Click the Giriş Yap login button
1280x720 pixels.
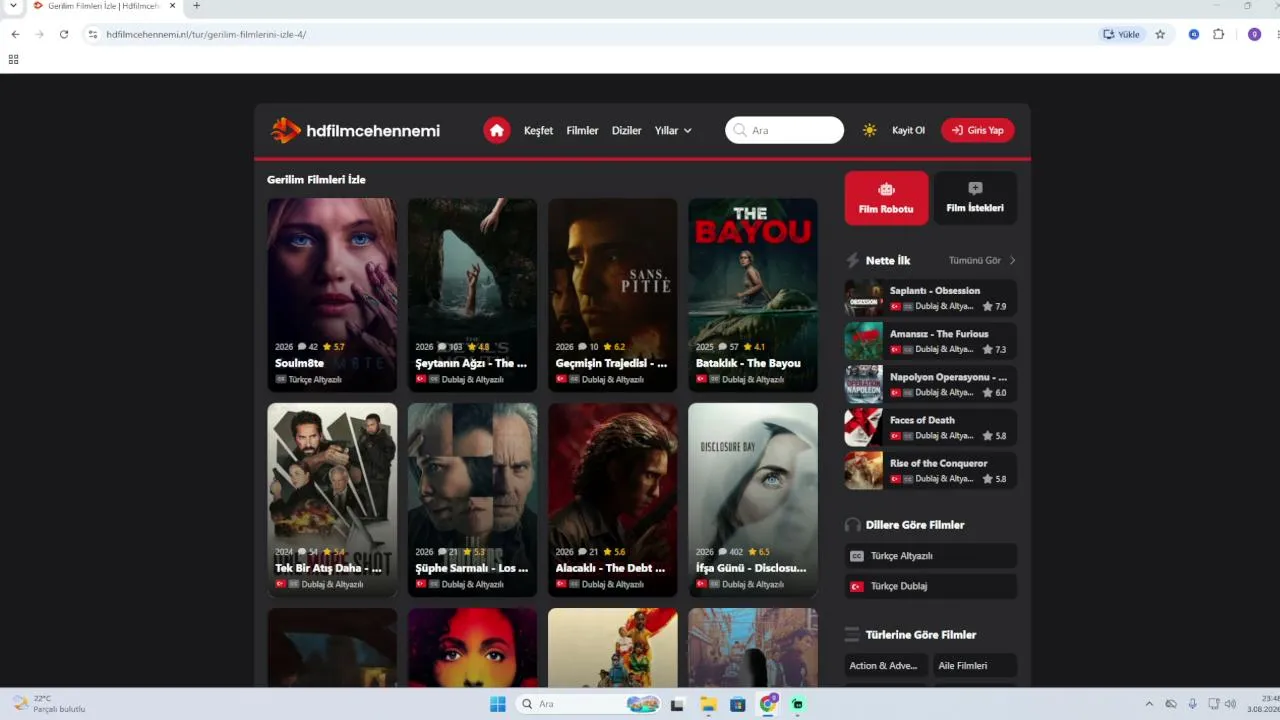point(978,130)
